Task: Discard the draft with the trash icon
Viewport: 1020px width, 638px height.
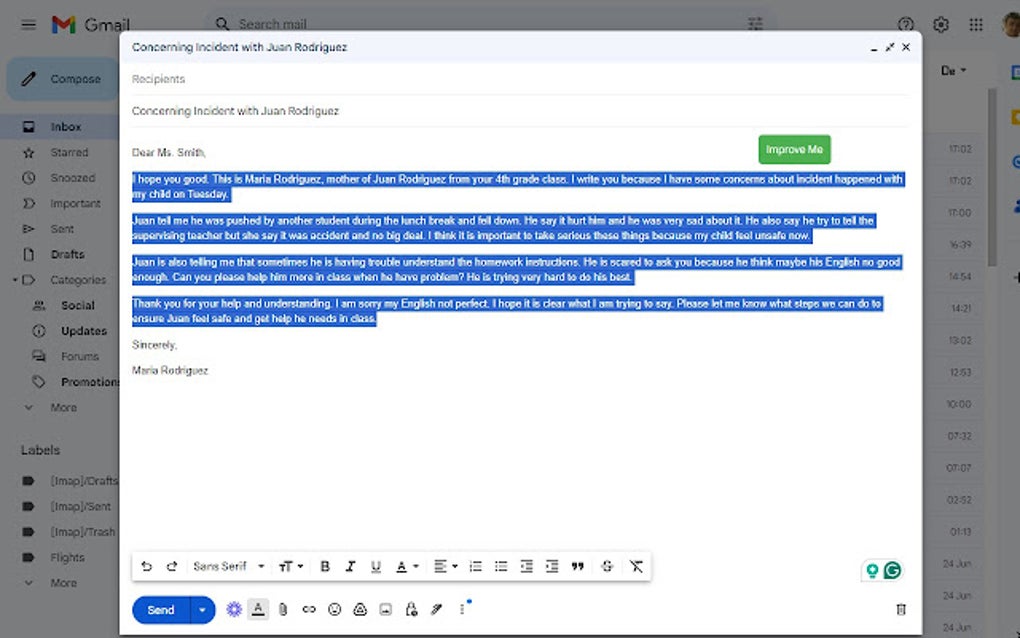Action: point(899,609)
